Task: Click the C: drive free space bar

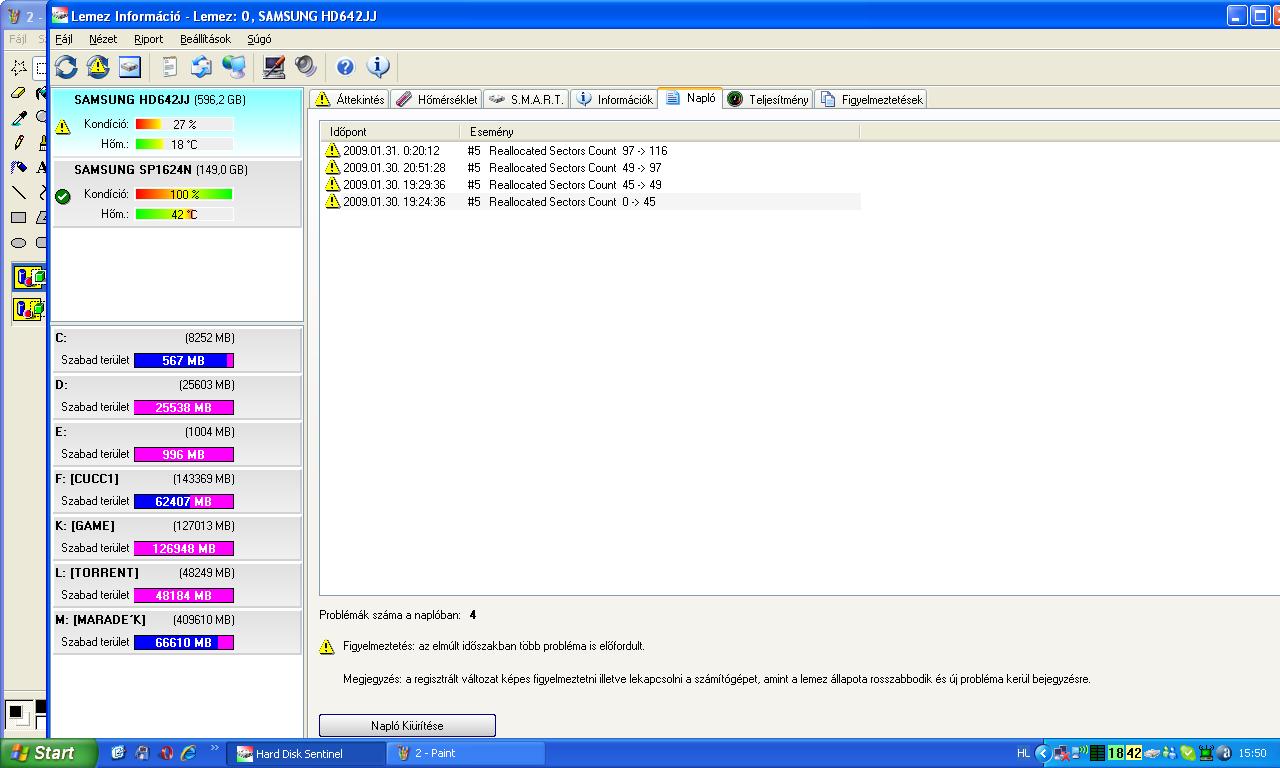Action: pos(184,361)
